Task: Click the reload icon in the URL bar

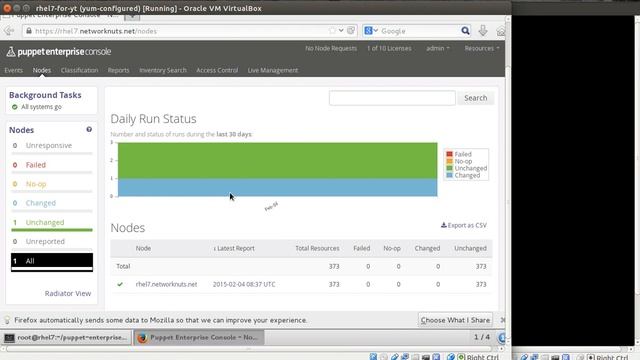Action: (351, 31)
